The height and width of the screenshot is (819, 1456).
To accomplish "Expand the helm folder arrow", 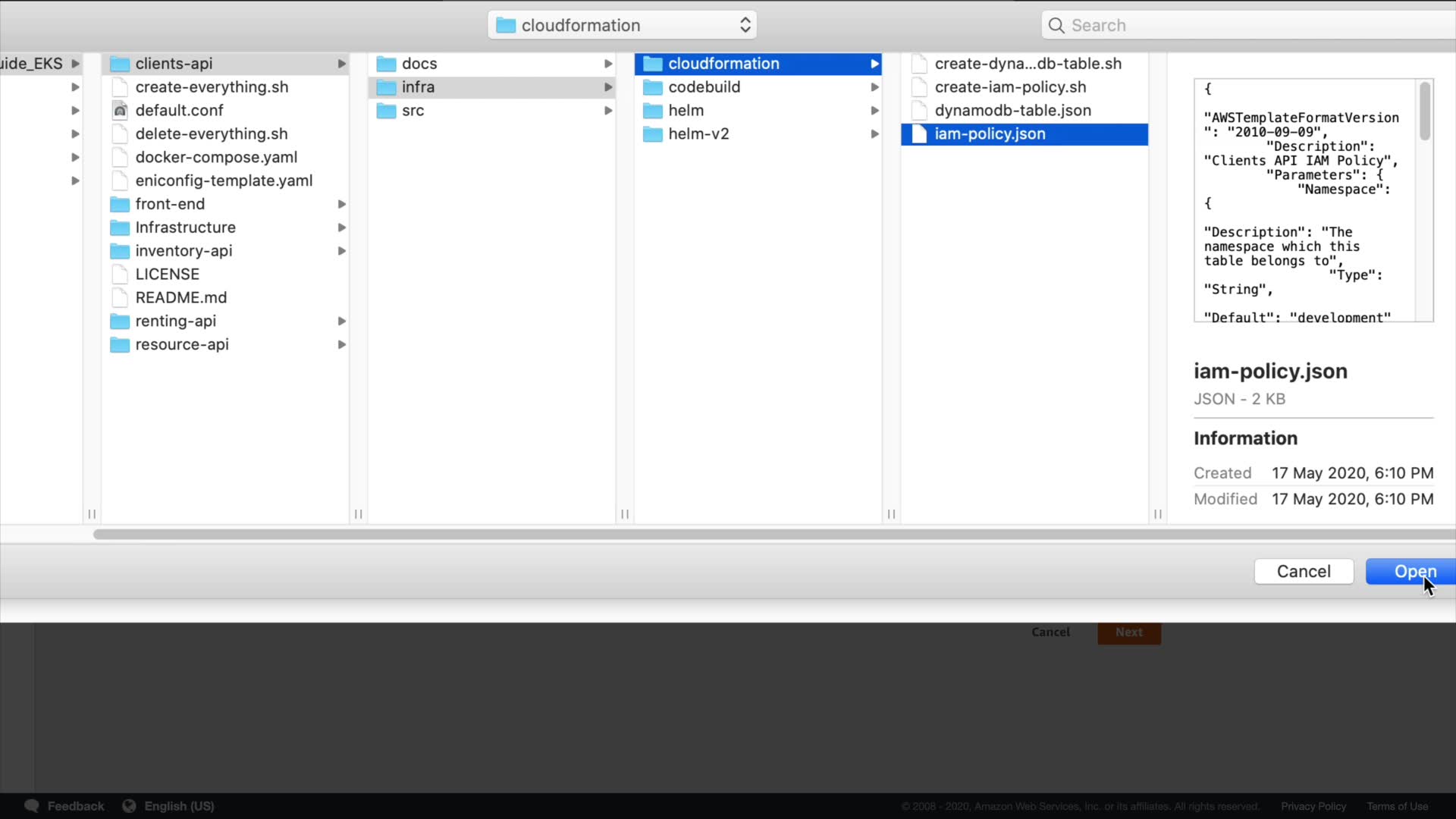I will tap(874, 111).
